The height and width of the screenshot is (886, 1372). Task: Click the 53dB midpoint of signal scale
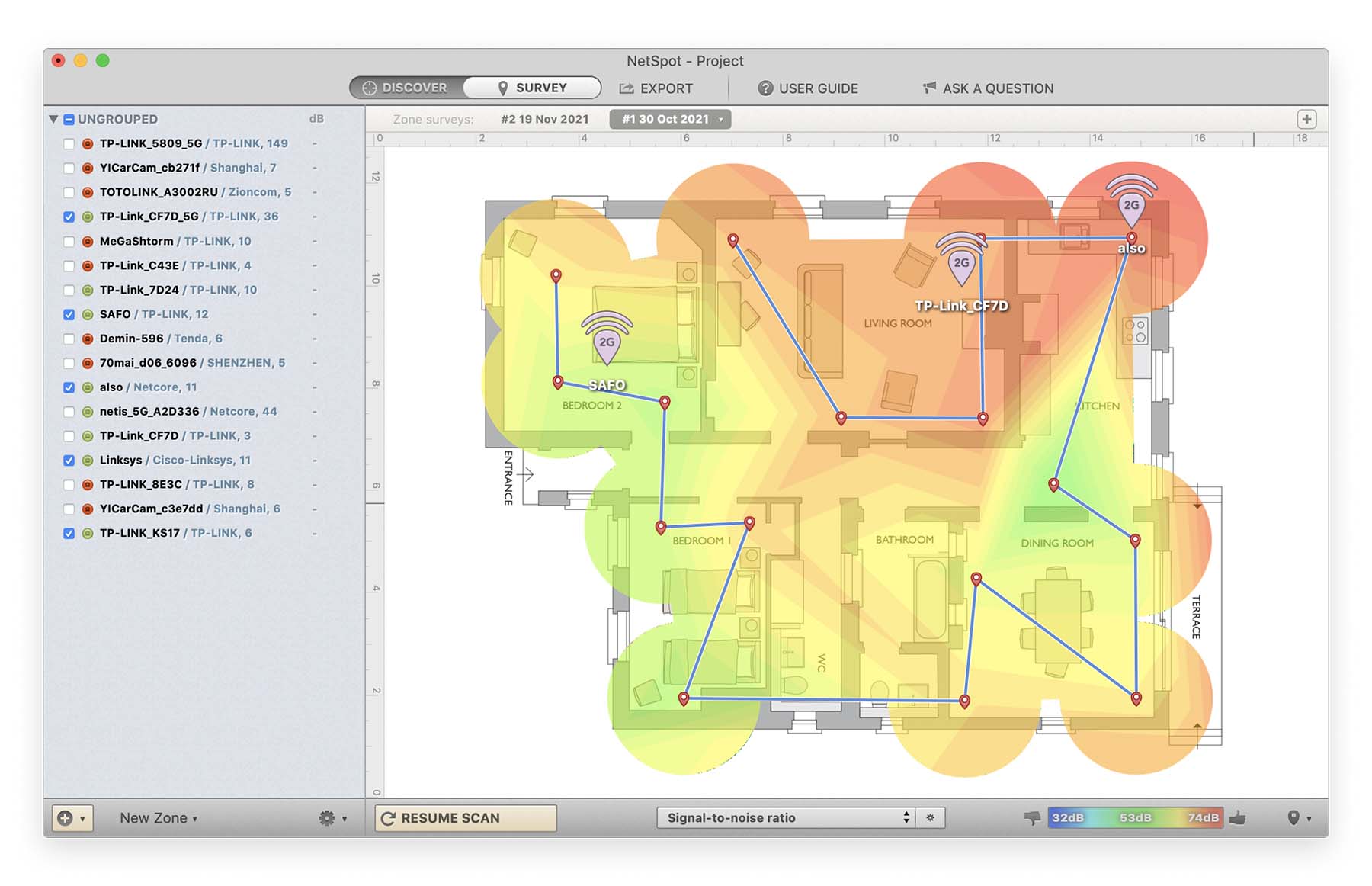click(1135, 817)
